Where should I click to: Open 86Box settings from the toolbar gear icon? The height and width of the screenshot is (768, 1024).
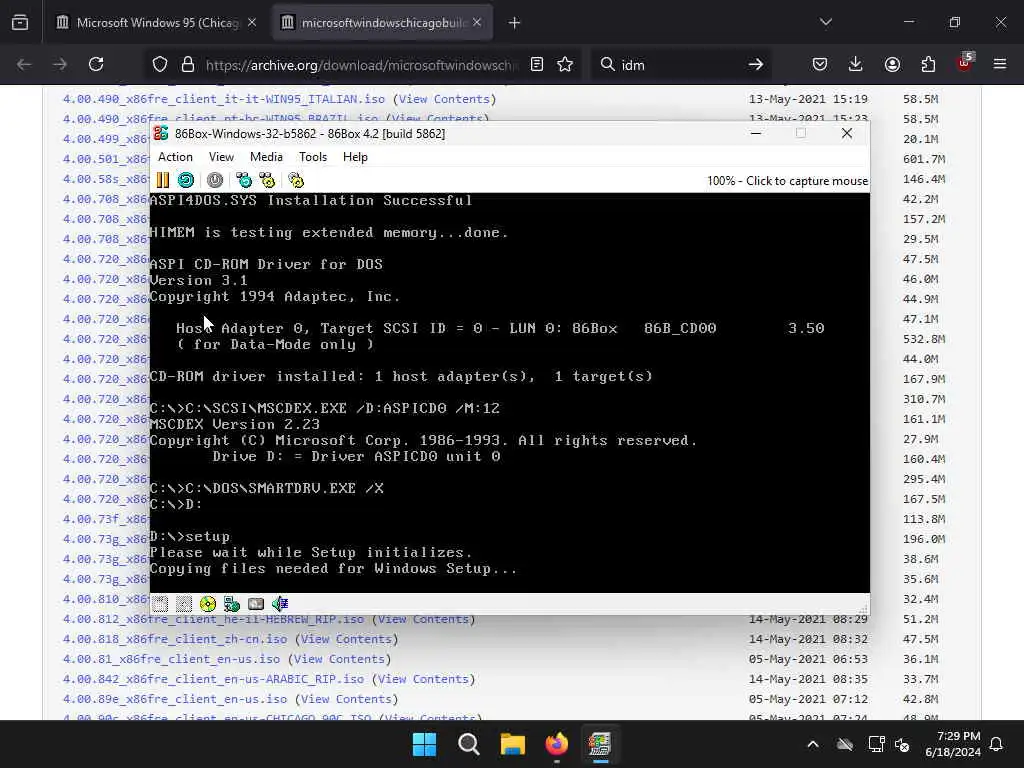(296, 180)
